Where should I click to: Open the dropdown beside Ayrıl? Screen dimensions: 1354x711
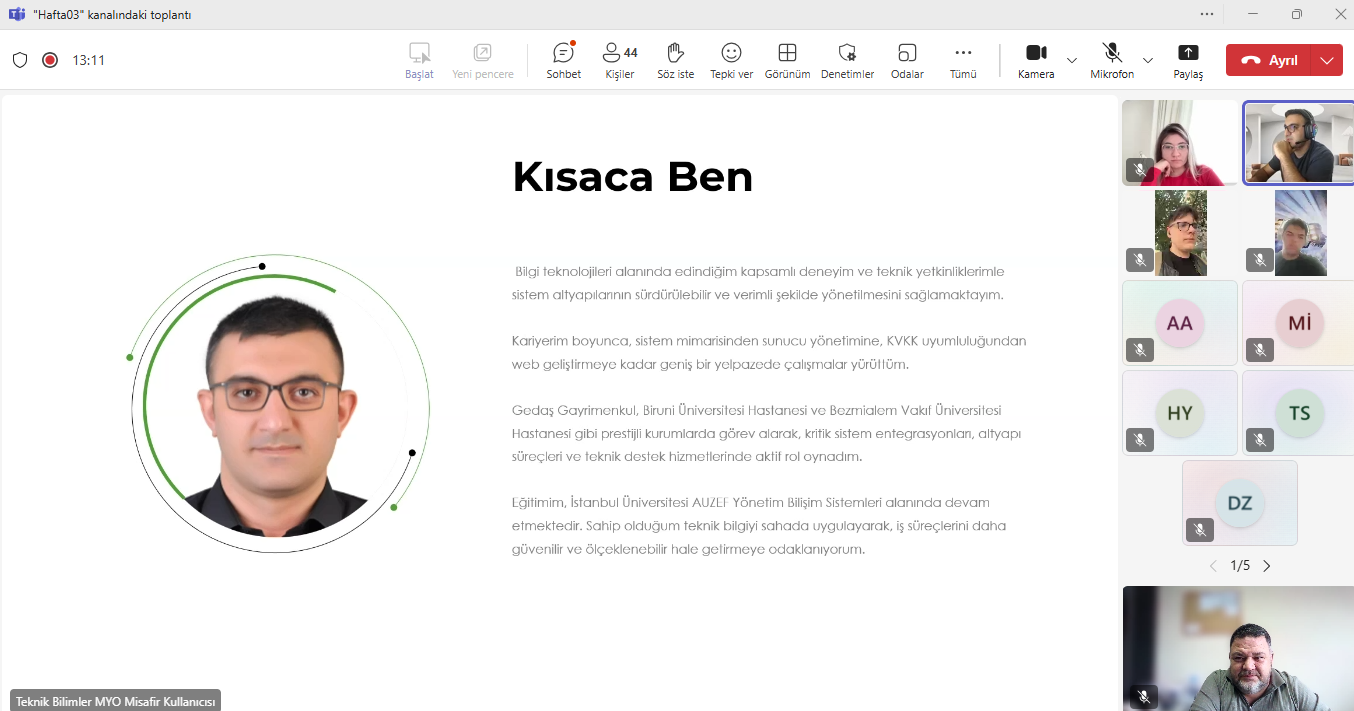(1326, 60)
